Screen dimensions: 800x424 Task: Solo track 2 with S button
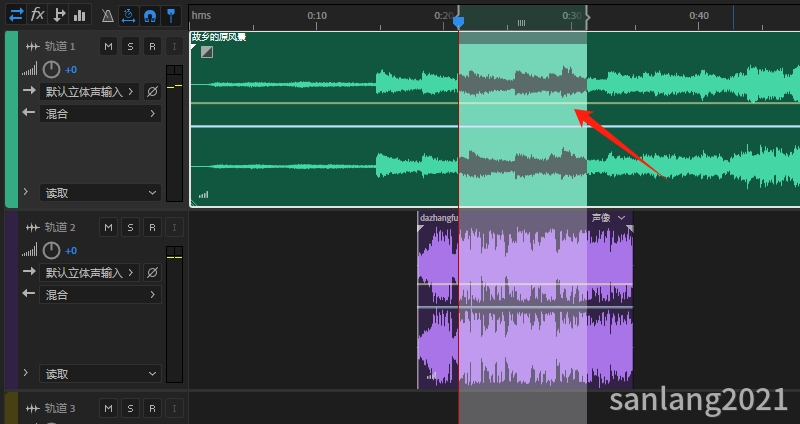tap(130, 228)
